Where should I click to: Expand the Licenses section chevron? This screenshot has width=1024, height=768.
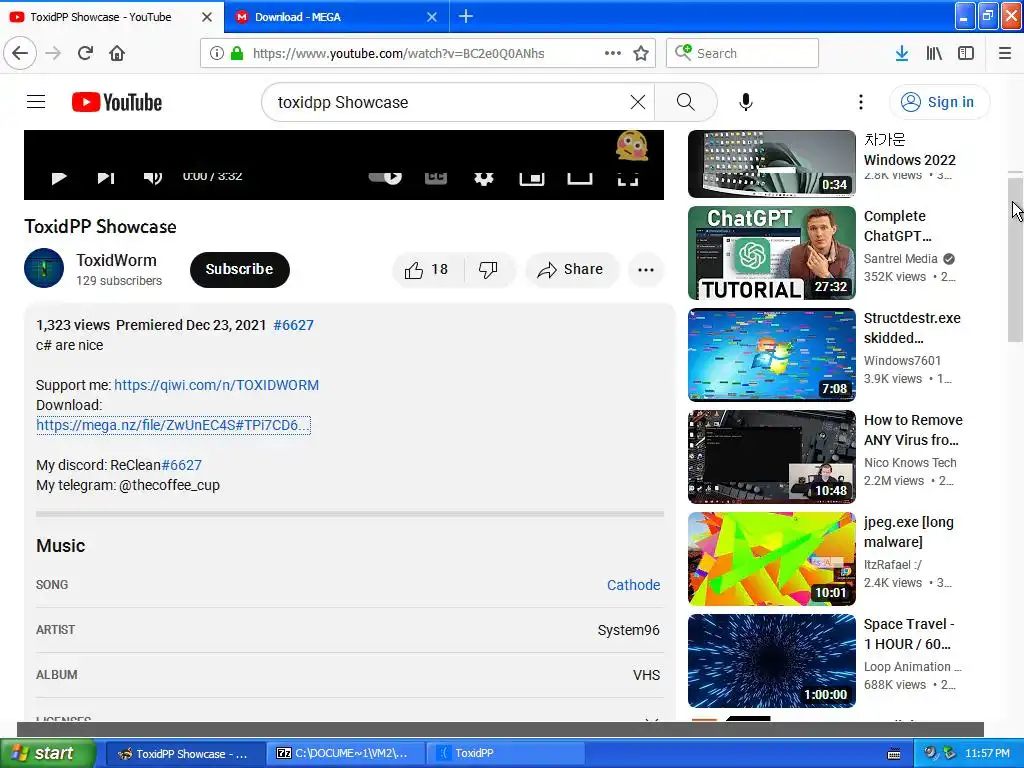tap(651, 719)
